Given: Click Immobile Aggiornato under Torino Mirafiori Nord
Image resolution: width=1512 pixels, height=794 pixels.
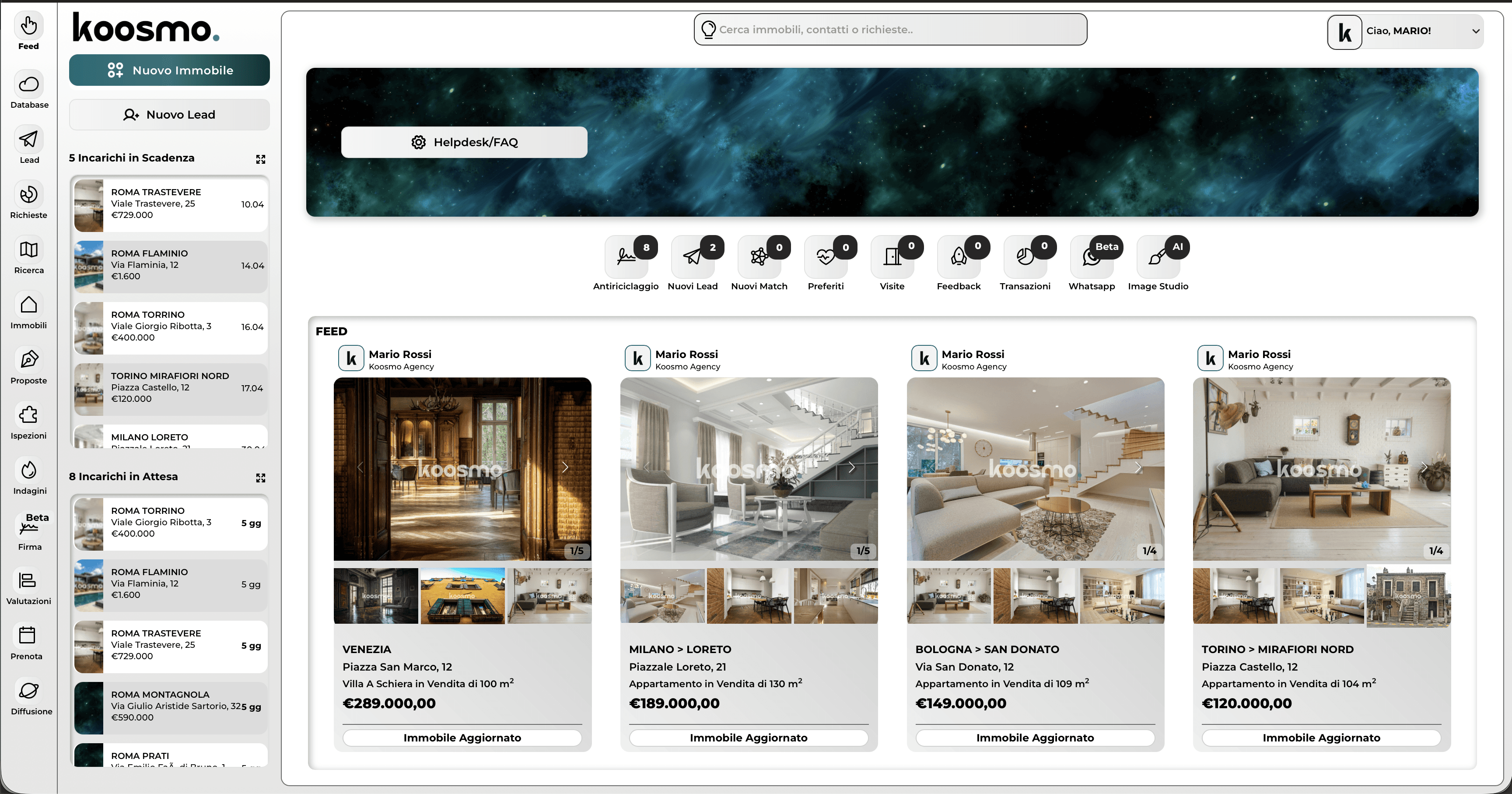Looking at the screenshot, I should (1322, 738).
